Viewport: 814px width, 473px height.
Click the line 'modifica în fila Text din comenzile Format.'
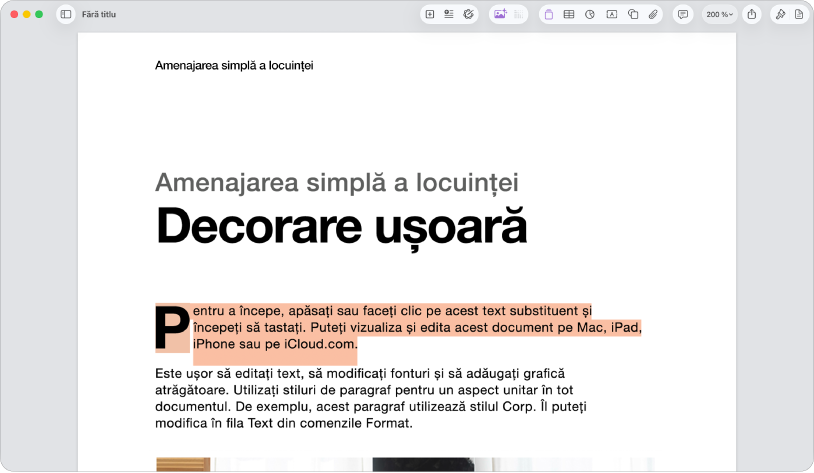(284, 423)
